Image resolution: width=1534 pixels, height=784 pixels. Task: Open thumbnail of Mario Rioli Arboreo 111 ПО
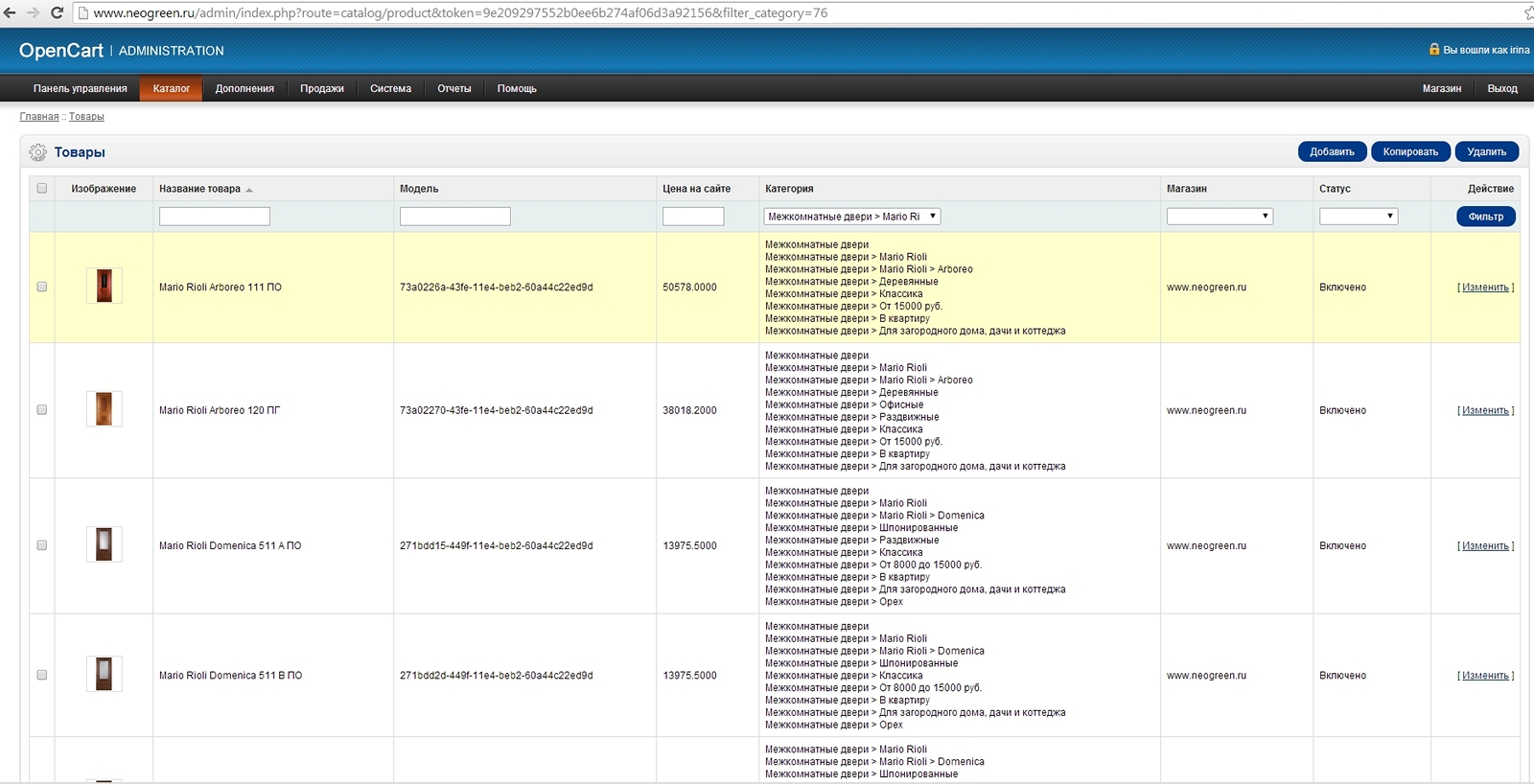coord(104,286)
